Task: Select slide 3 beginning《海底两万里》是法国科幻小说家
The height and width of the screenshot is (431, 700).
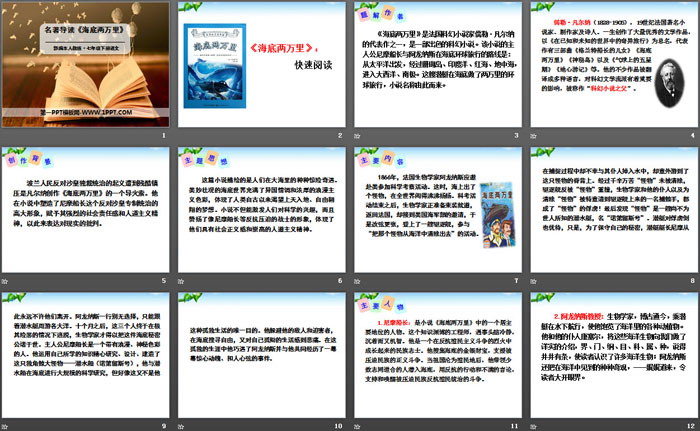Action: (x=438, y=64)
